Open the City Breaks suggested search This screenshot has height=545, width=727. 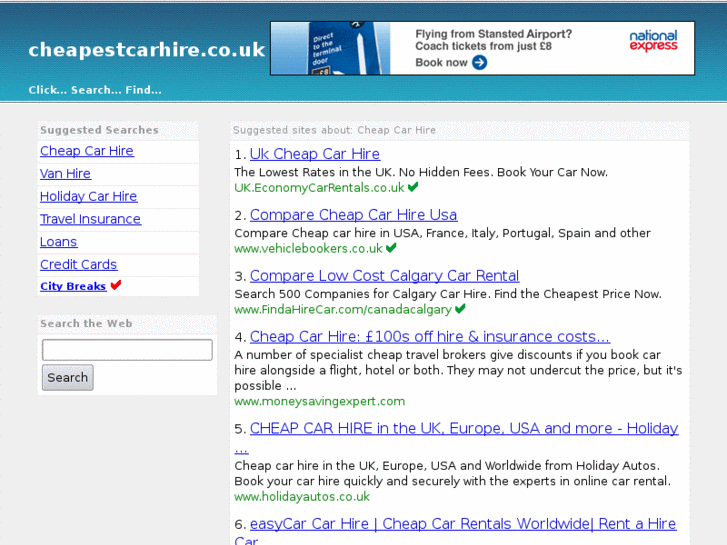pyautogui.click(x=73, y=286)
